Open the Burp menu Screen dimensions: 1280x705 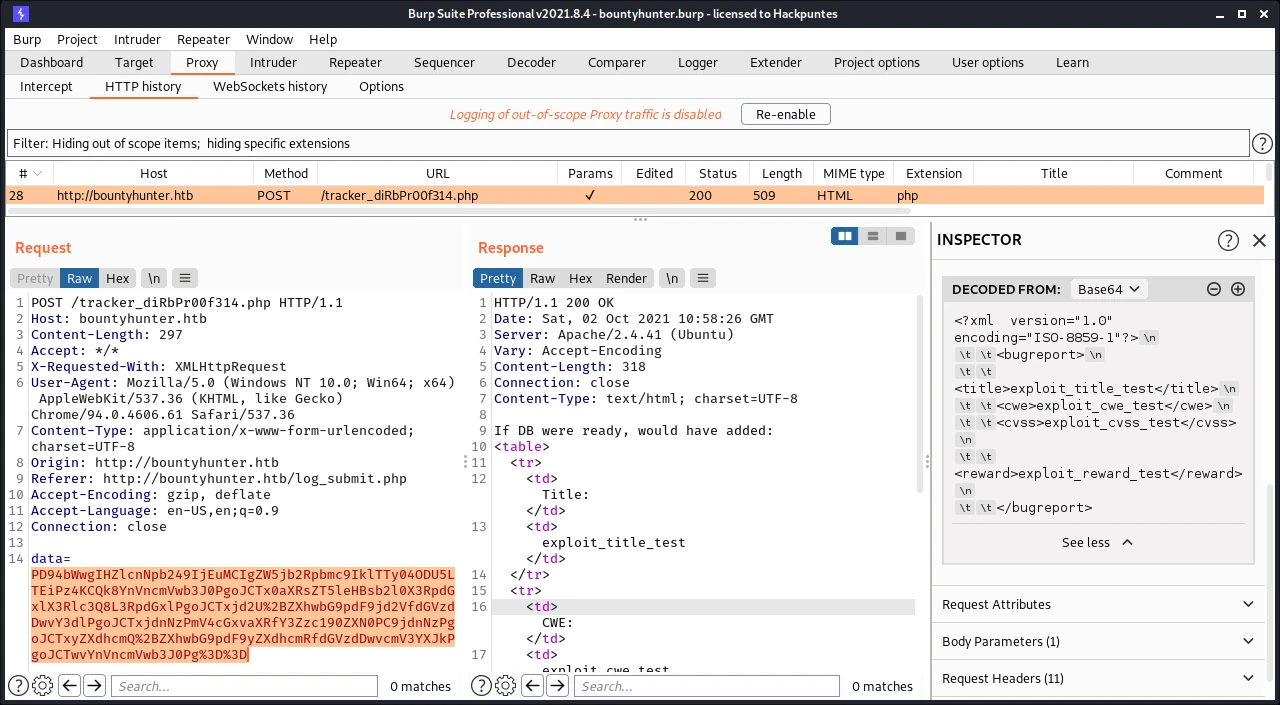point(27,39)
